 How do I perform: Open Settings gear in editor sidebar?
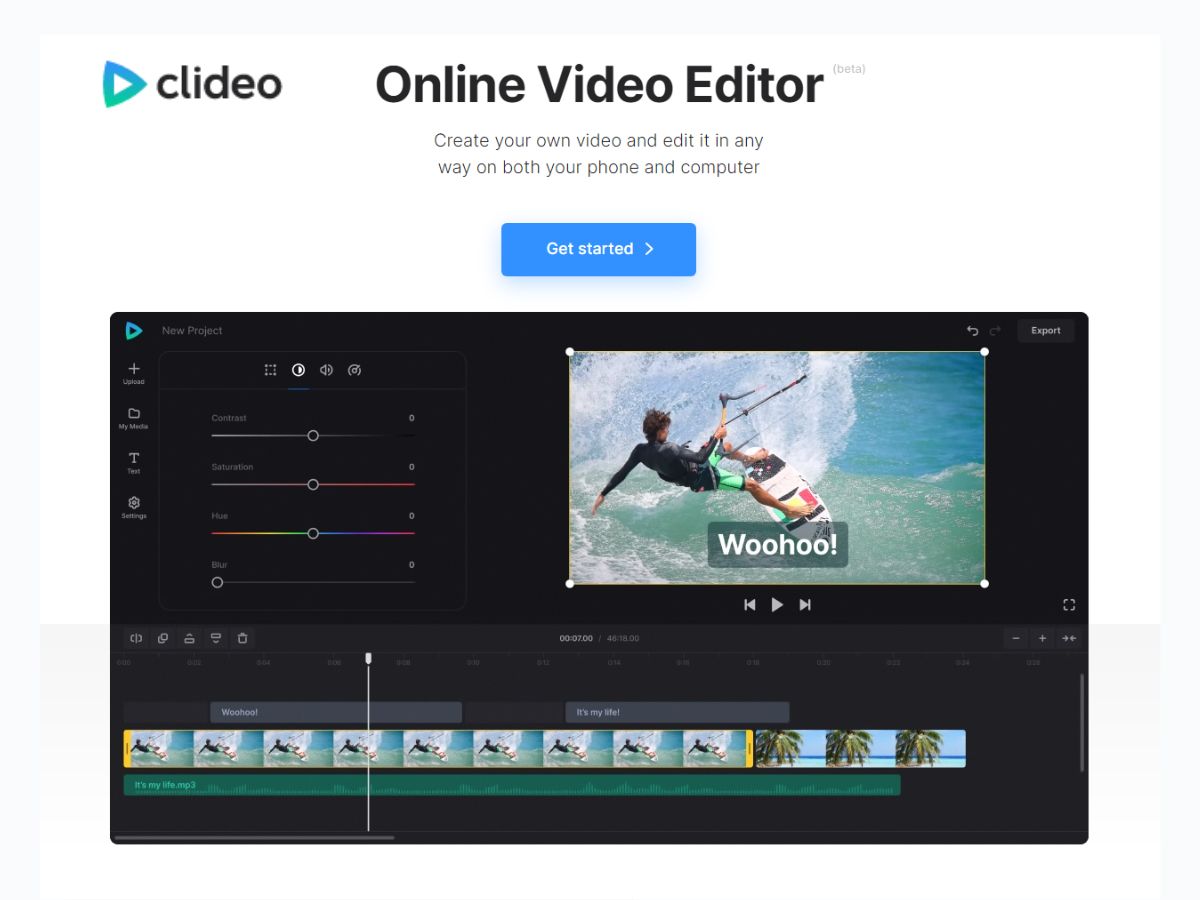(x=134, y=503)
